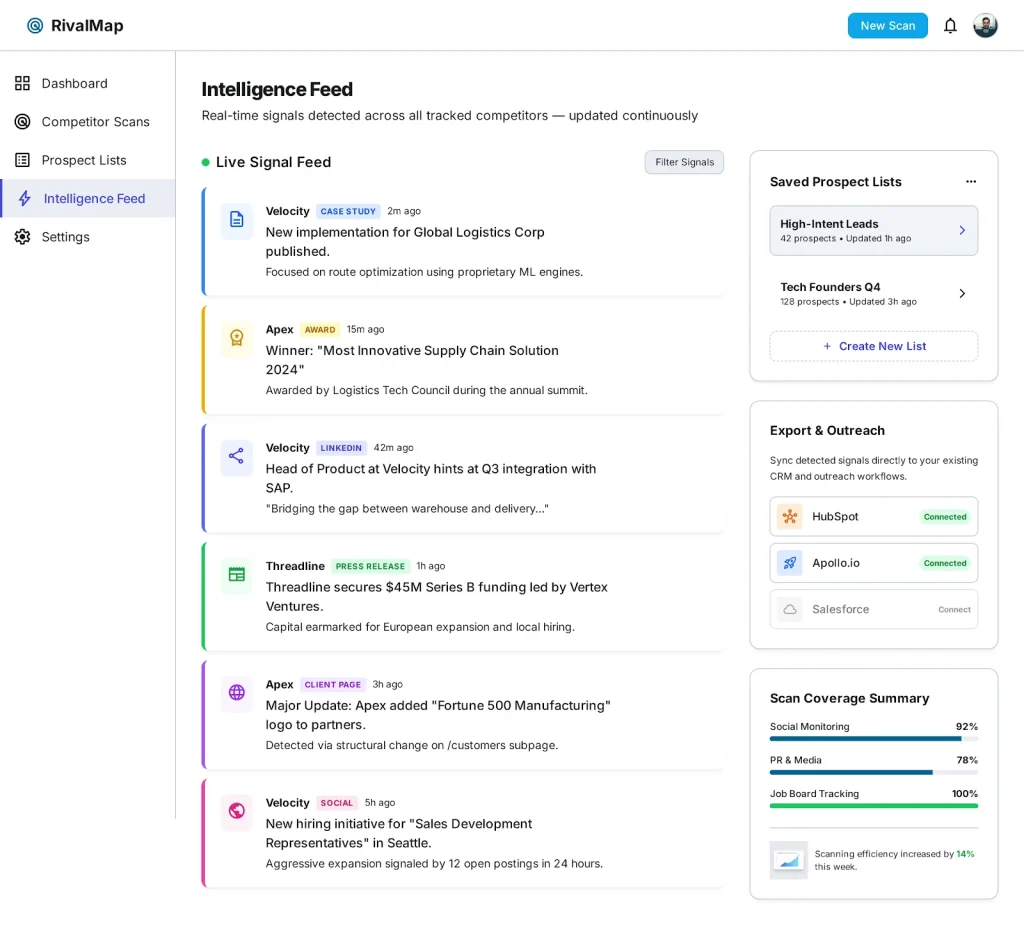This screenshot has width=1024, height=925.
Task: Go to Dashboard in sidebar
Action: pyautogui.click(x=88, y=83)
